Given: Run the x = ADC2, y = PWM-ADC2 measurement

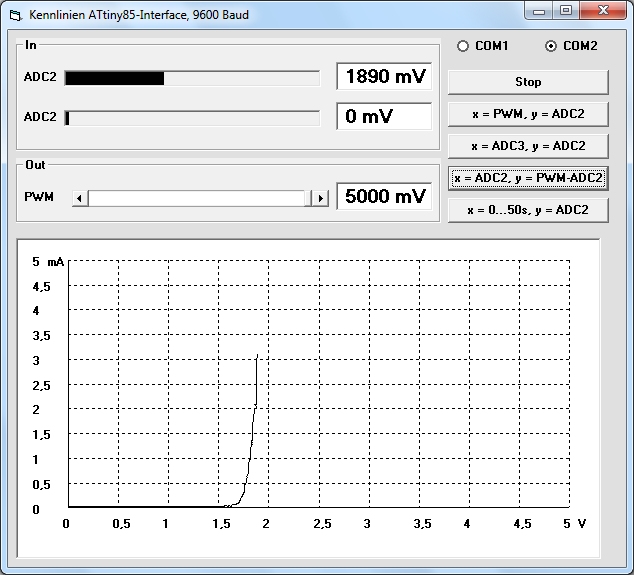Looking at the screenshot, I should (x=528, y=178).
